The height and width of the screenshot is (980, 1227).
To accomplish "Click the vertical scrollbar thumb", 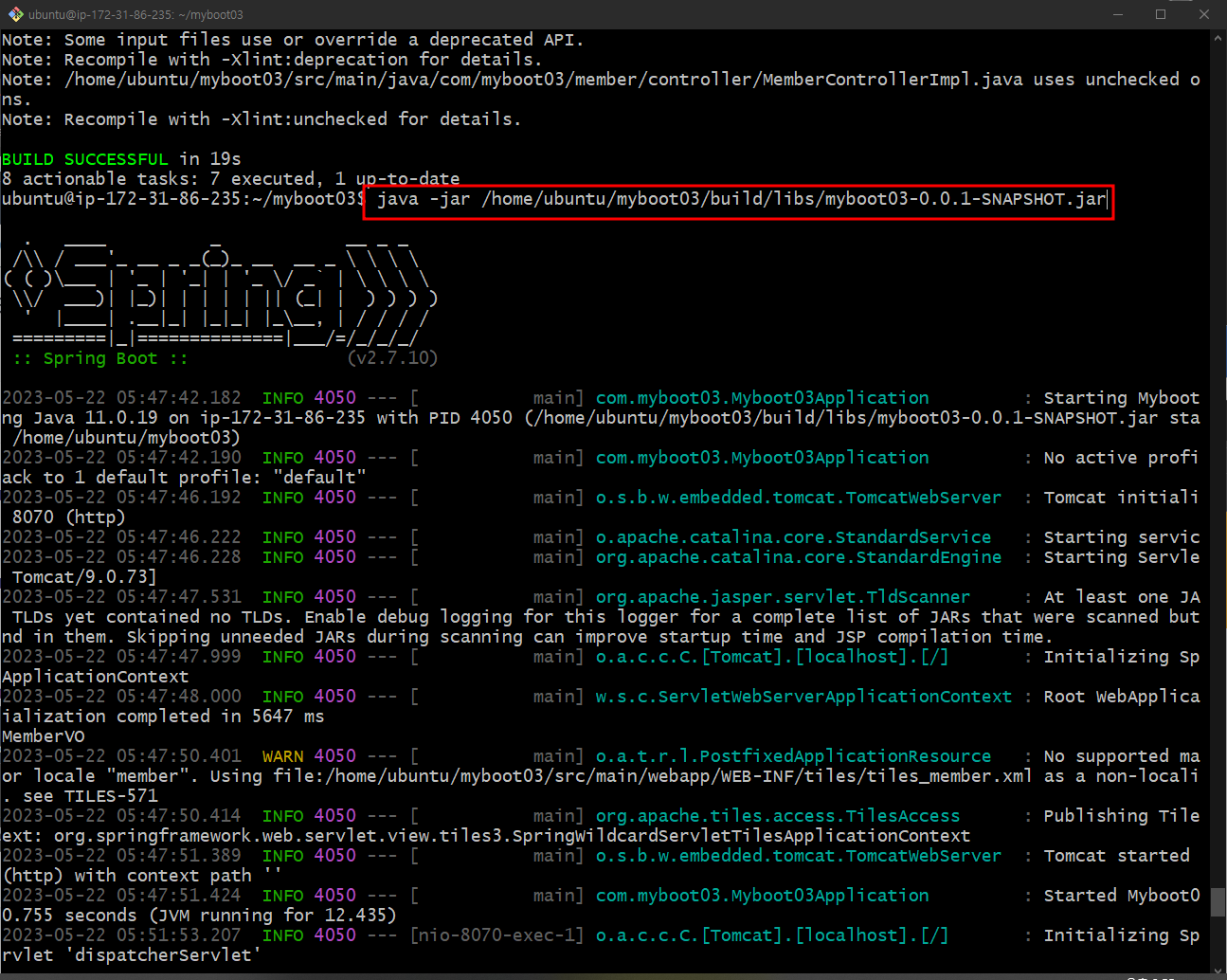I will [1218, 902].
